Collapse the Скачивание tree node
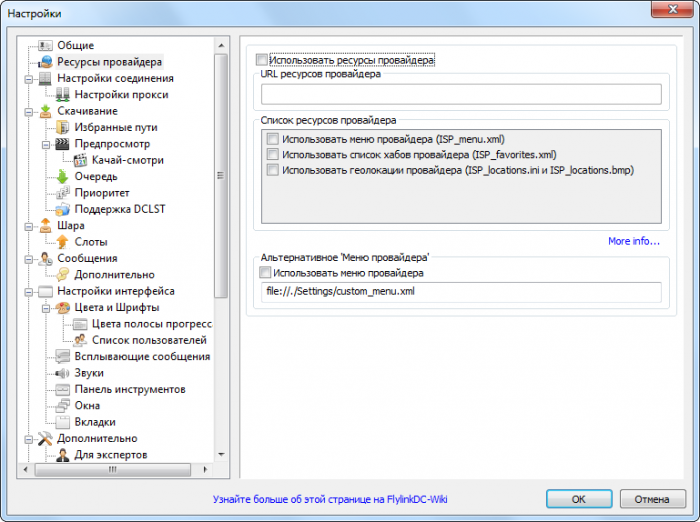This screenshot has height=522, width=700. click(29, 111)
